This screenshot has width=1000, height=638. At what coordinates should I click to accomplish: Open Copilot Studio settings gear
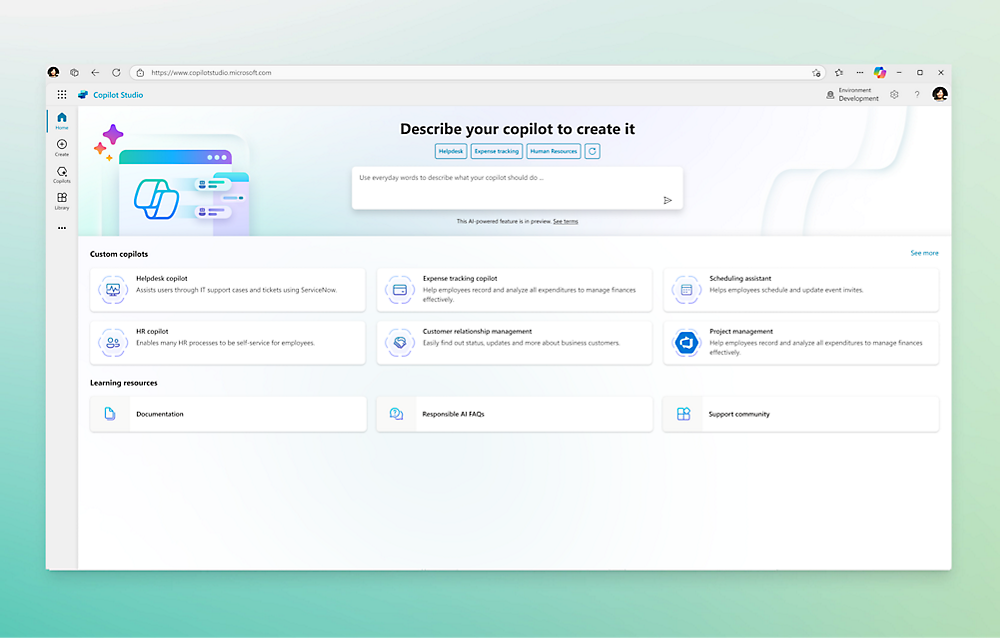pyautogui.click(x=894, y=93)
